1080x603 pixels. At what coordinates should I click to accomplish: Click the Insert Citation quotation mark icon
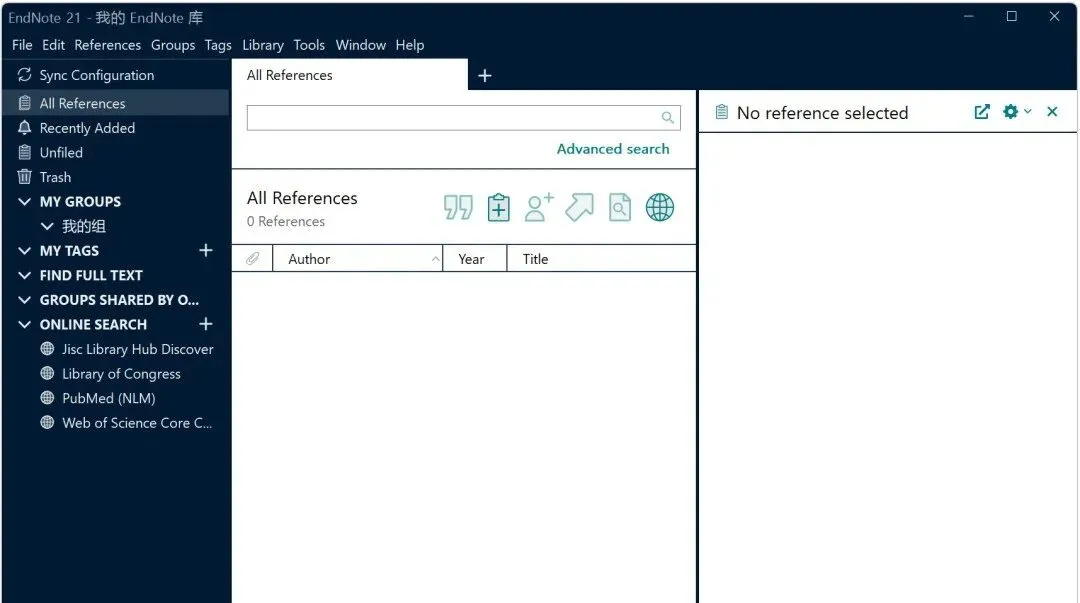pyautogui.click(x=458, y=207)
